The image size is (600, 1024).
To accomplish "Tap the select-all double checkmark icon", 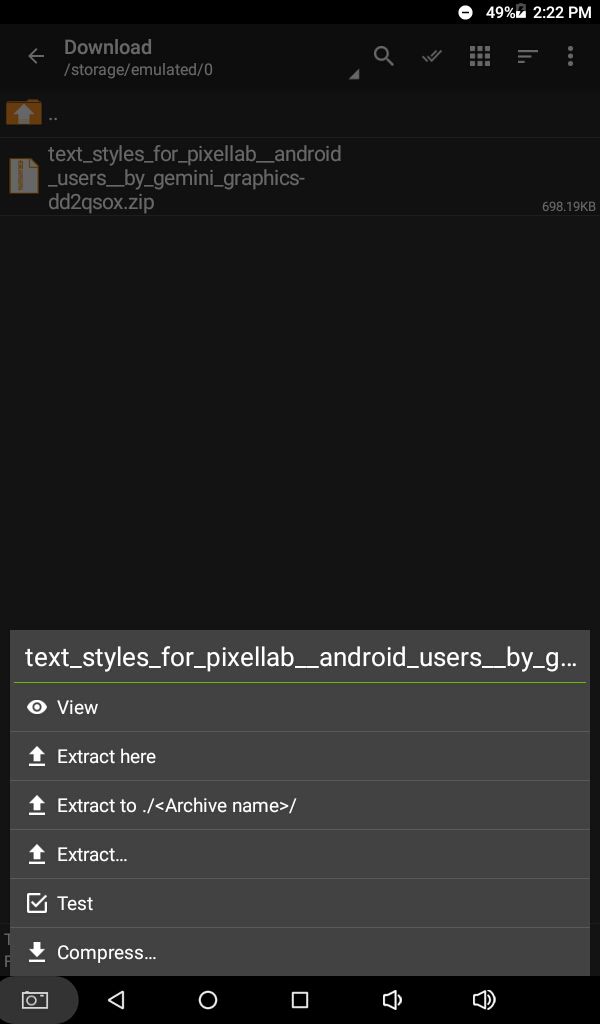I will click(x=432, y=57).
